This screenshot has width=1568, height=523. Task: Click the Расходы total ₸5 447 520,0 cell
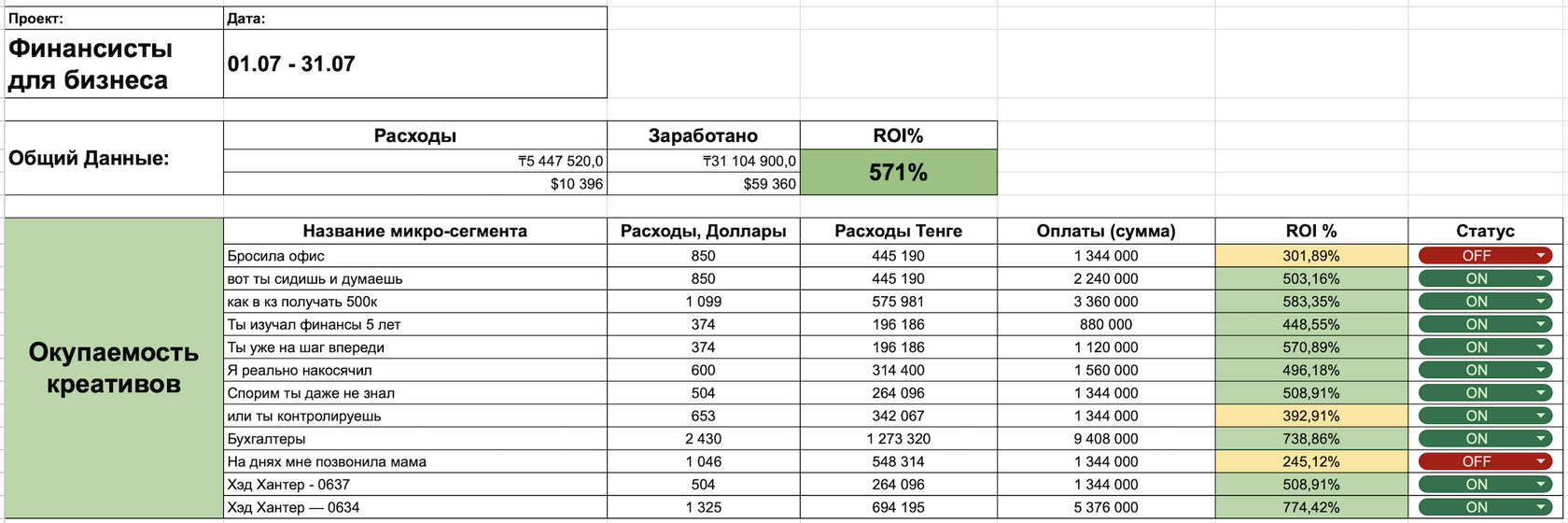click(x=415, y=162)
